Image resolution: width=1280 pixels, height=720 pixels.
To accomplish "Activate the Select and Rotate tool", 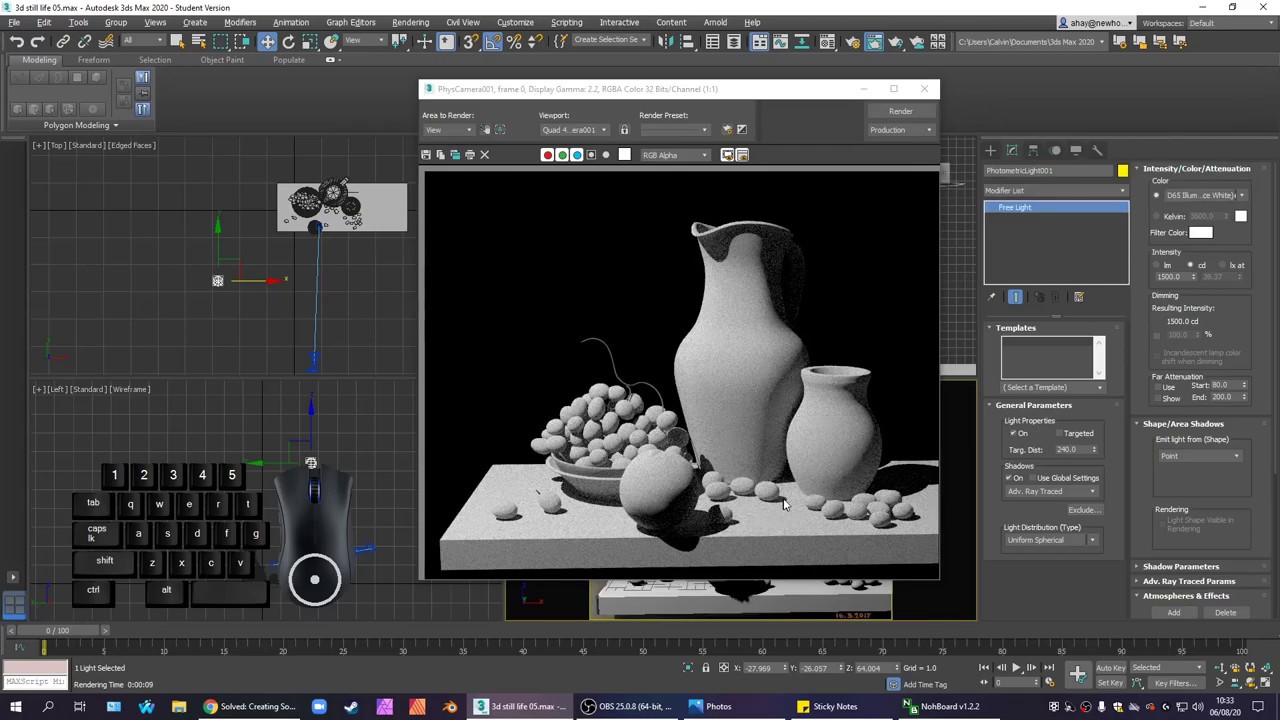I will pos(289,41).
